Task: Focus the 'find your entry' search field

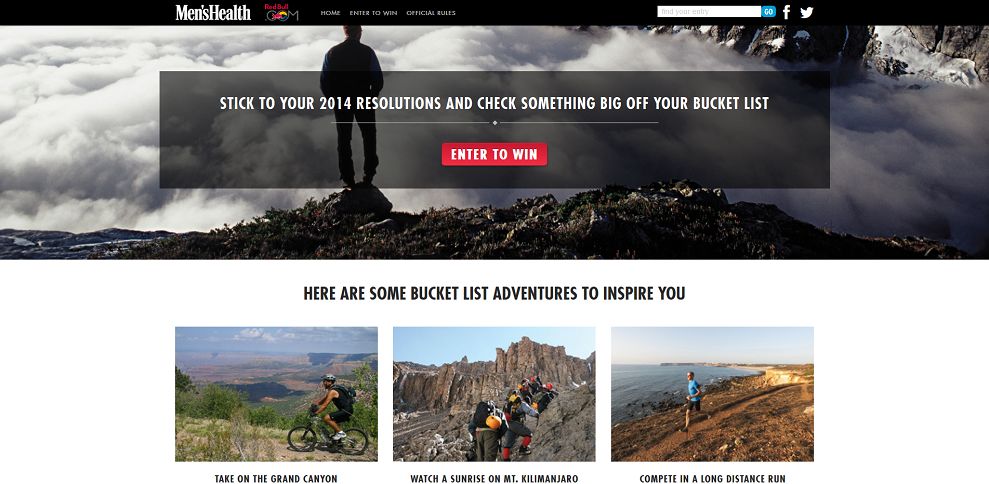Action: (709, 11)
